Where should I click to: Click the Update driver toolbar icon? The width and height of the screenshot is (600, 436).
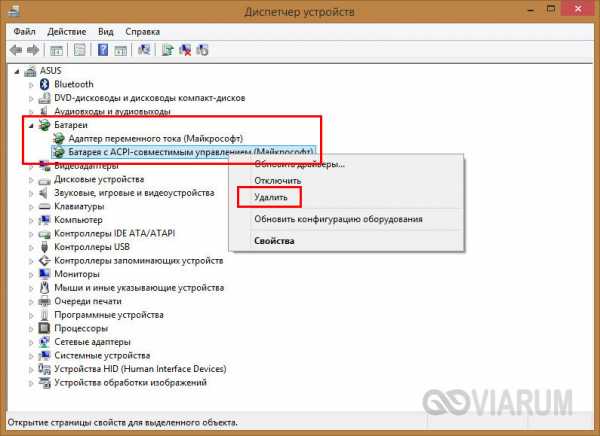tap(168, 49)
